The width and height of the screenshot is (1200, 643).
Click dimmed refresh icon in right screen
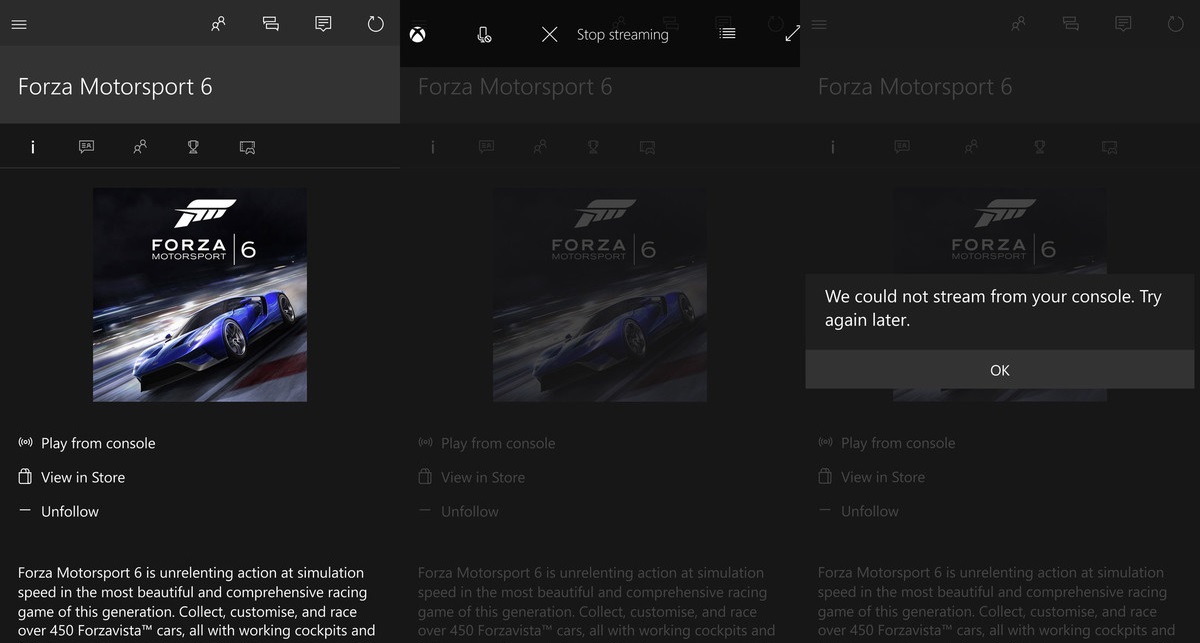tap(1176, 24)
